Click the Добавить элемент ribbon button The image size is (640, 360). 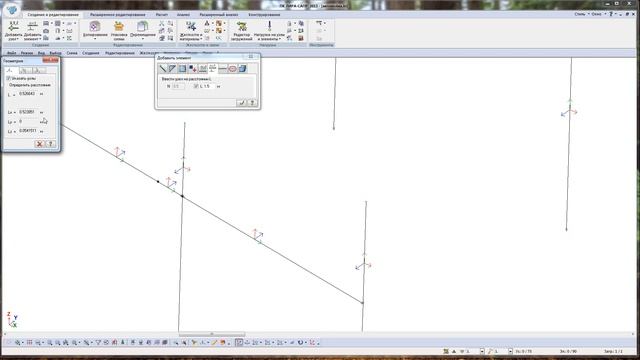[x=33, y=31]
